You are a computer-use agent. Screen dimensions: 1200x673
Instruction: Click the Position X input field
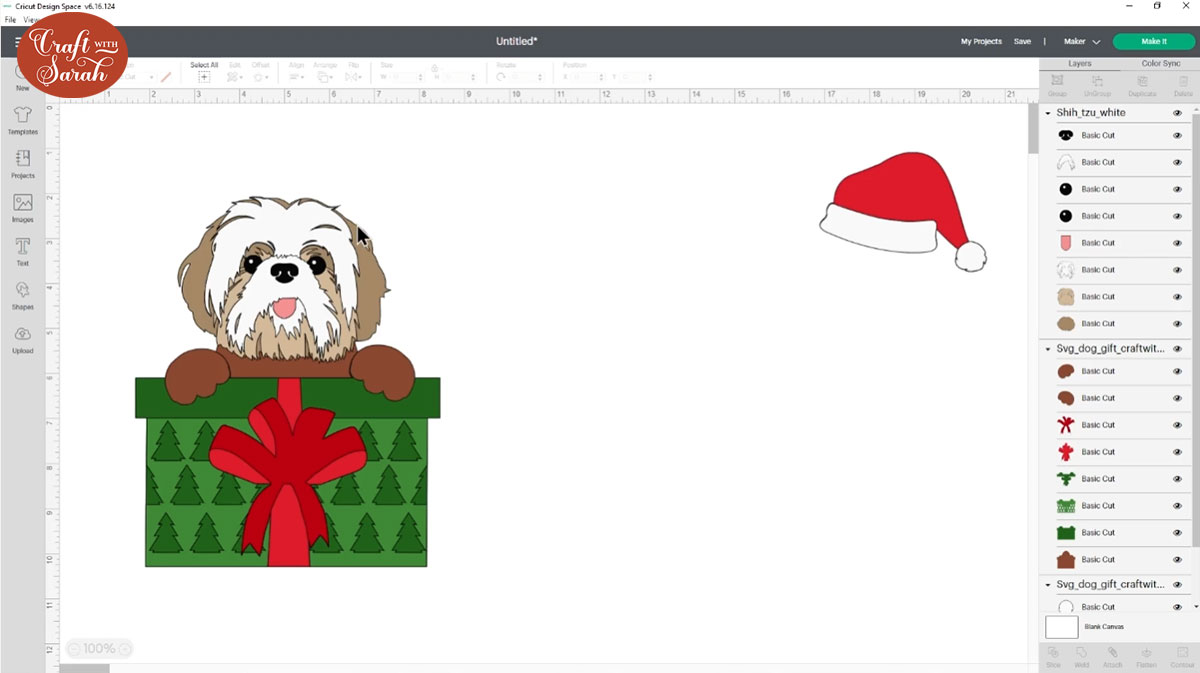click(x=587, y=77)
